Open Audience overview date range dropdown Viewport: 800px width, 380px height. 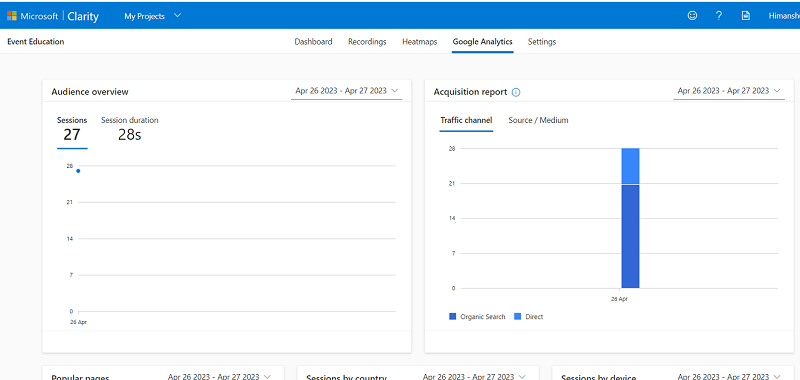[x=346, y=91]
